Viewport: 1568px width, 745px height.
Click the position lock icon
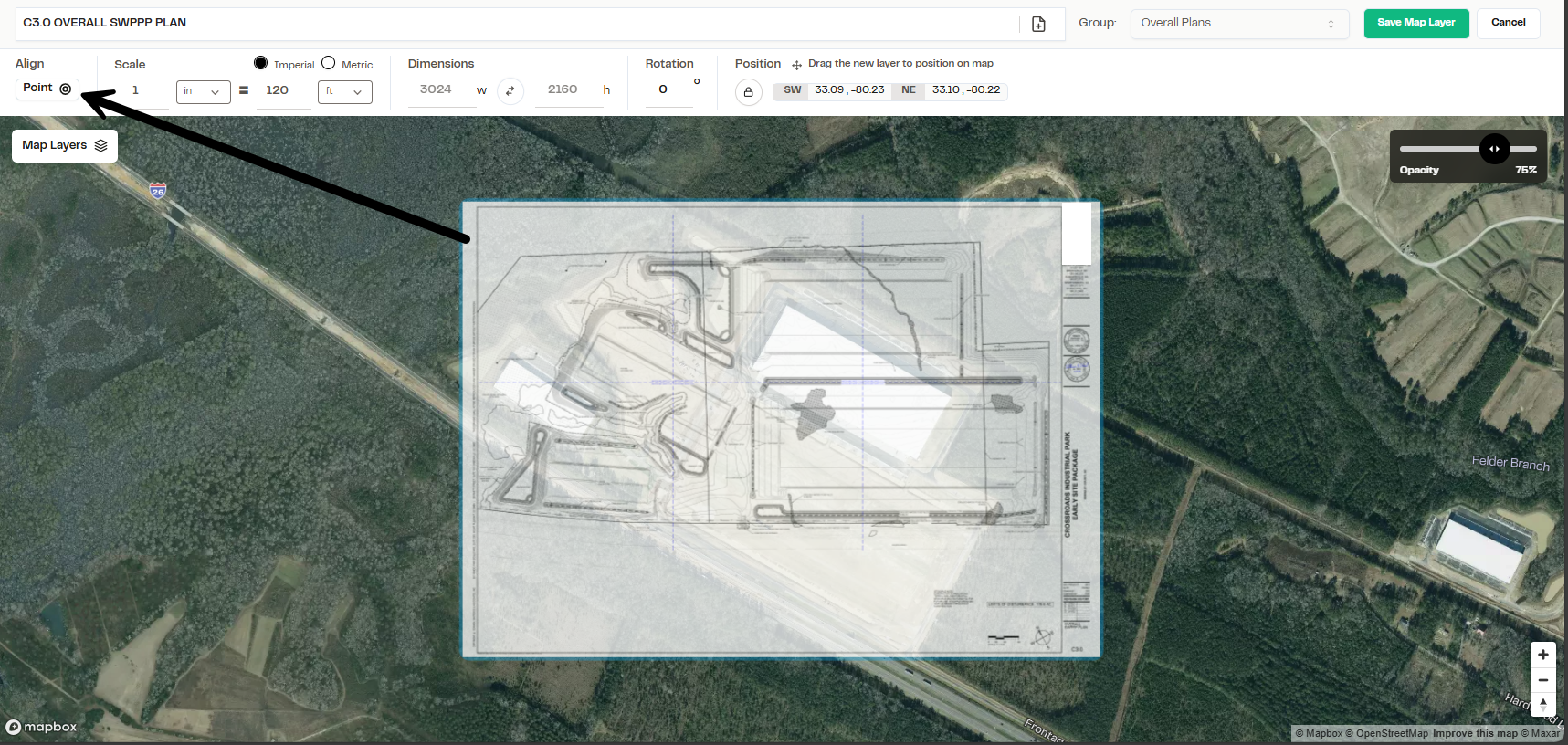coord(748,91)
